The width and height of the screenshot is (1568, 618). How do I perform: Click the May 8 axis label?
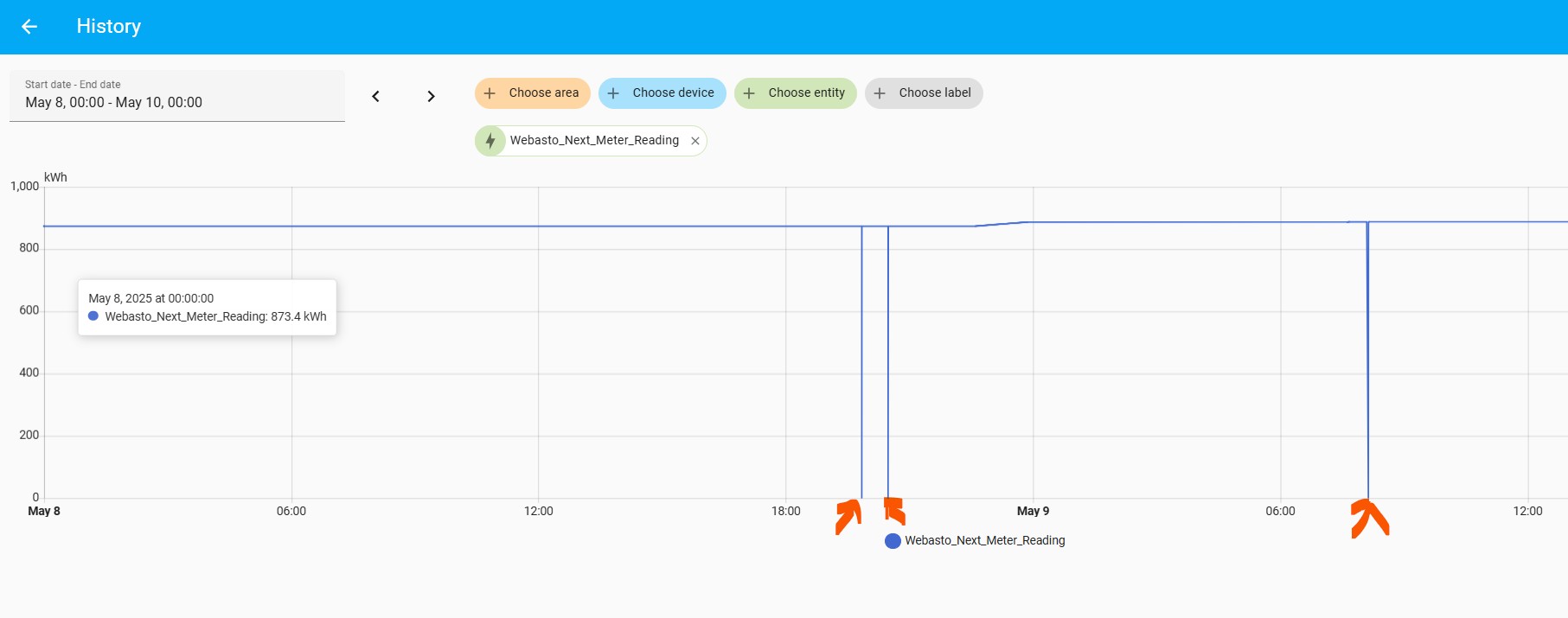[x=44, y=512]
